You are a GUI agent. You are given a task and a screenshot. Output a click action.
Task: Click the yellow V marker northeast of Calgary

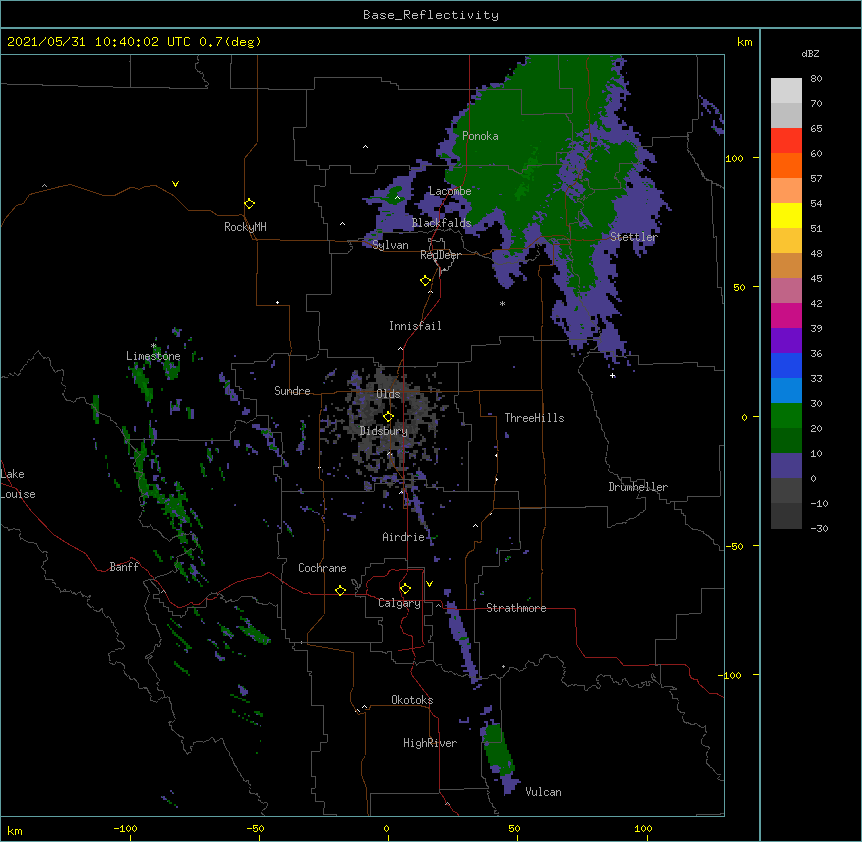pos(429,584)
